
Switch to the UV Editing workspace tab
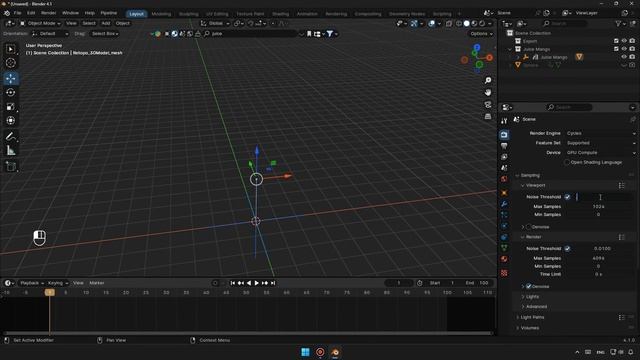click(217, 14)
